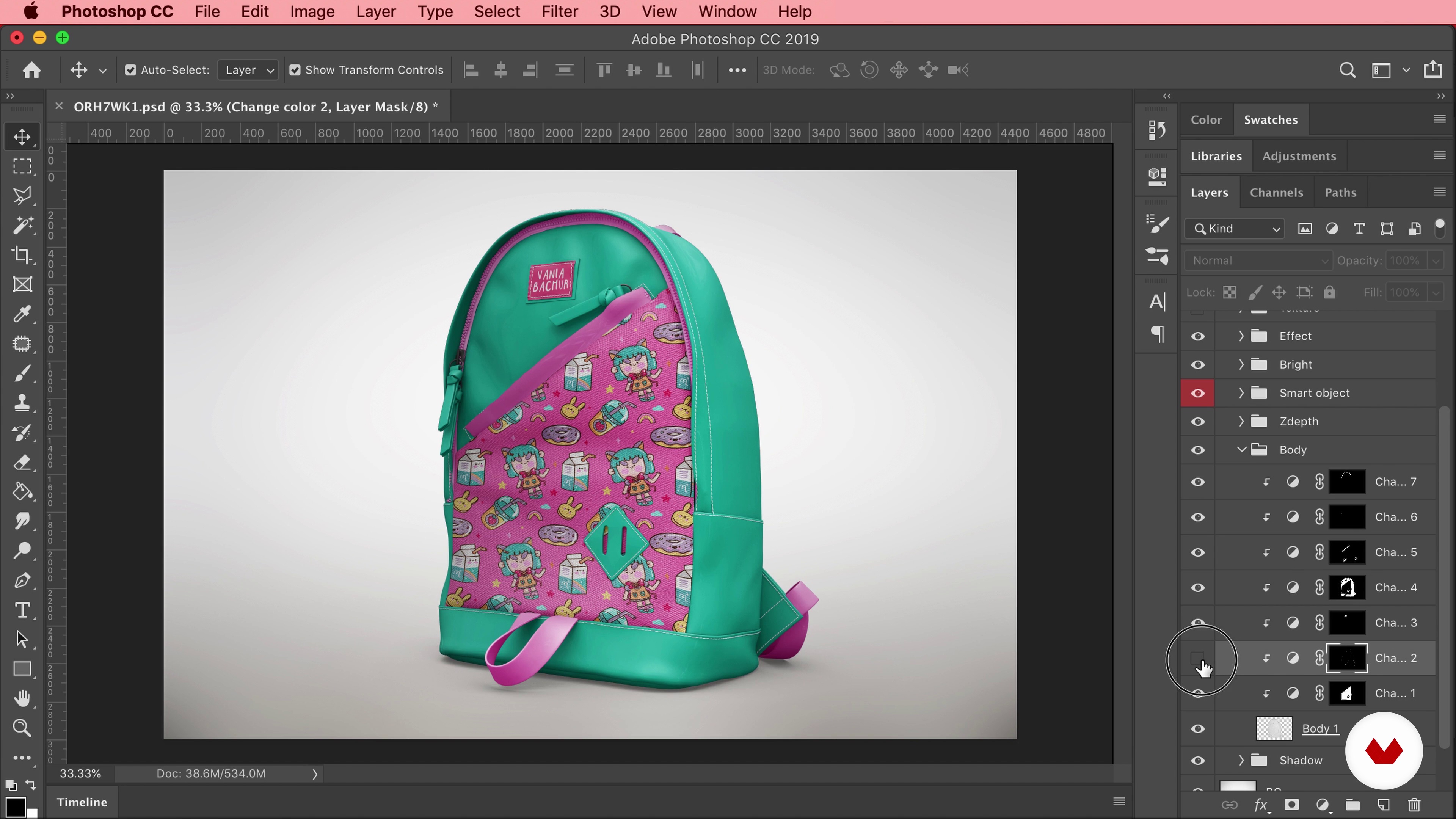Select the Smudge tool
This screenshot has height=819, width=1456.
pyautogui.click(x=22, y=521)
